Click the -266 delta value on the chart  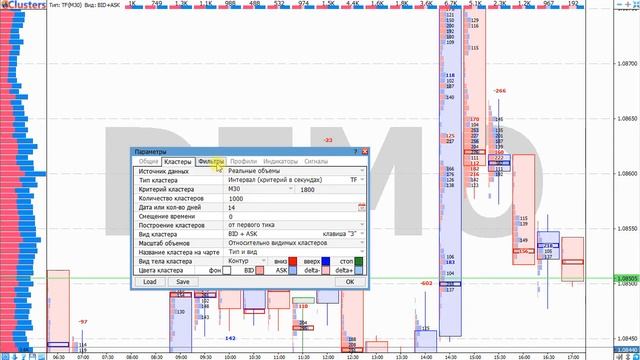click(x=499, y=91)
